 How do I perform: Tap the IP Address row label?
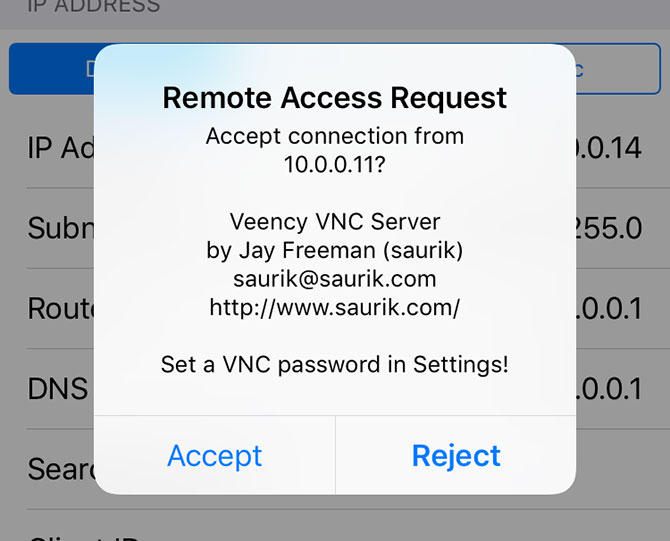pyautogui.click(x=61, y=148)
